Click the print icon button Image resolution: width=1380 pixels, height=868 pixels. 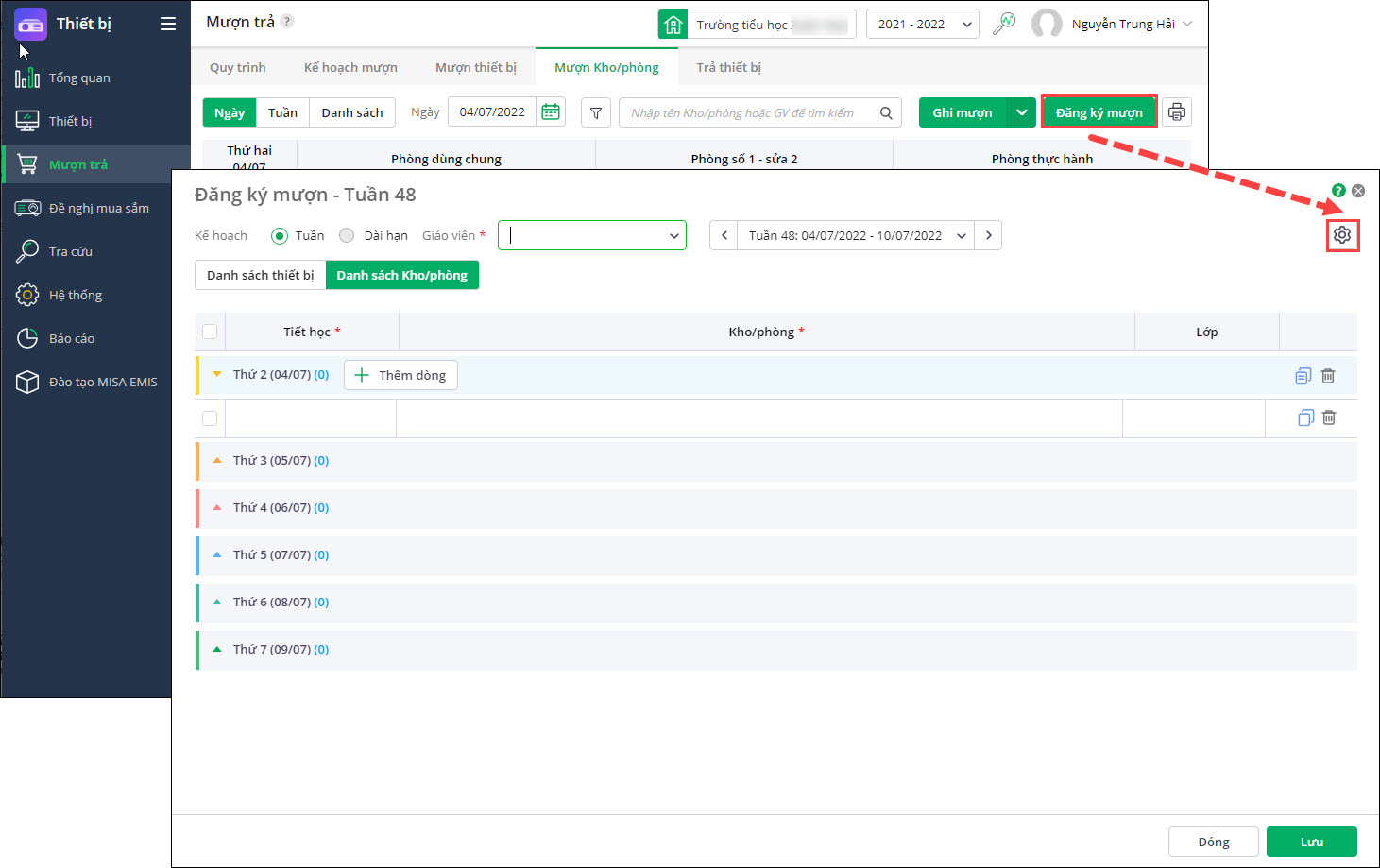point(1176,112)
